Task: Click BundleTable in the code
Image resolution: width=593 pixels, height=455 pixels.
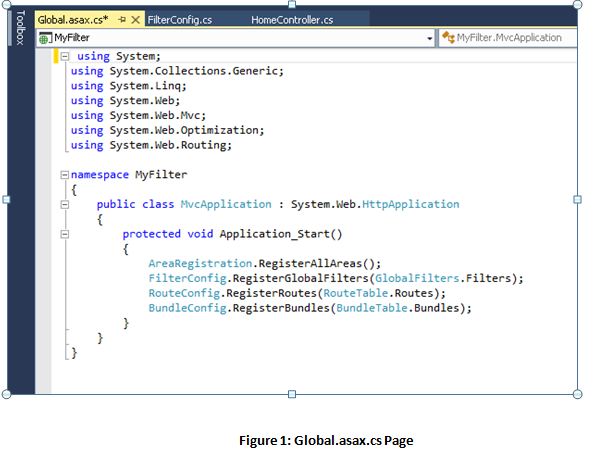Action: pos(372,308)
